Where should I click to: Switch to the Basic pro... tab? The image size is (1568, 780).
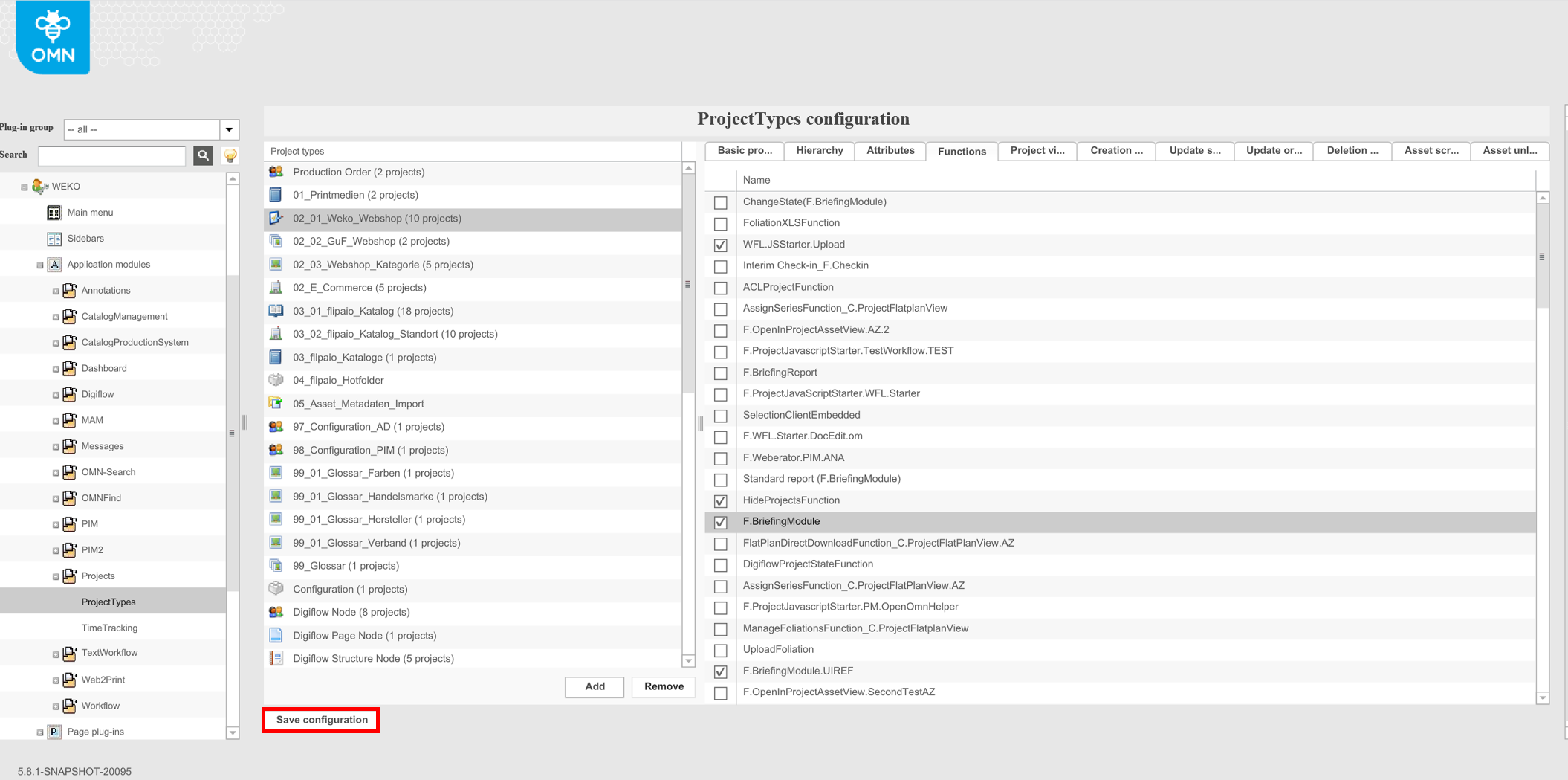point(745,151)
